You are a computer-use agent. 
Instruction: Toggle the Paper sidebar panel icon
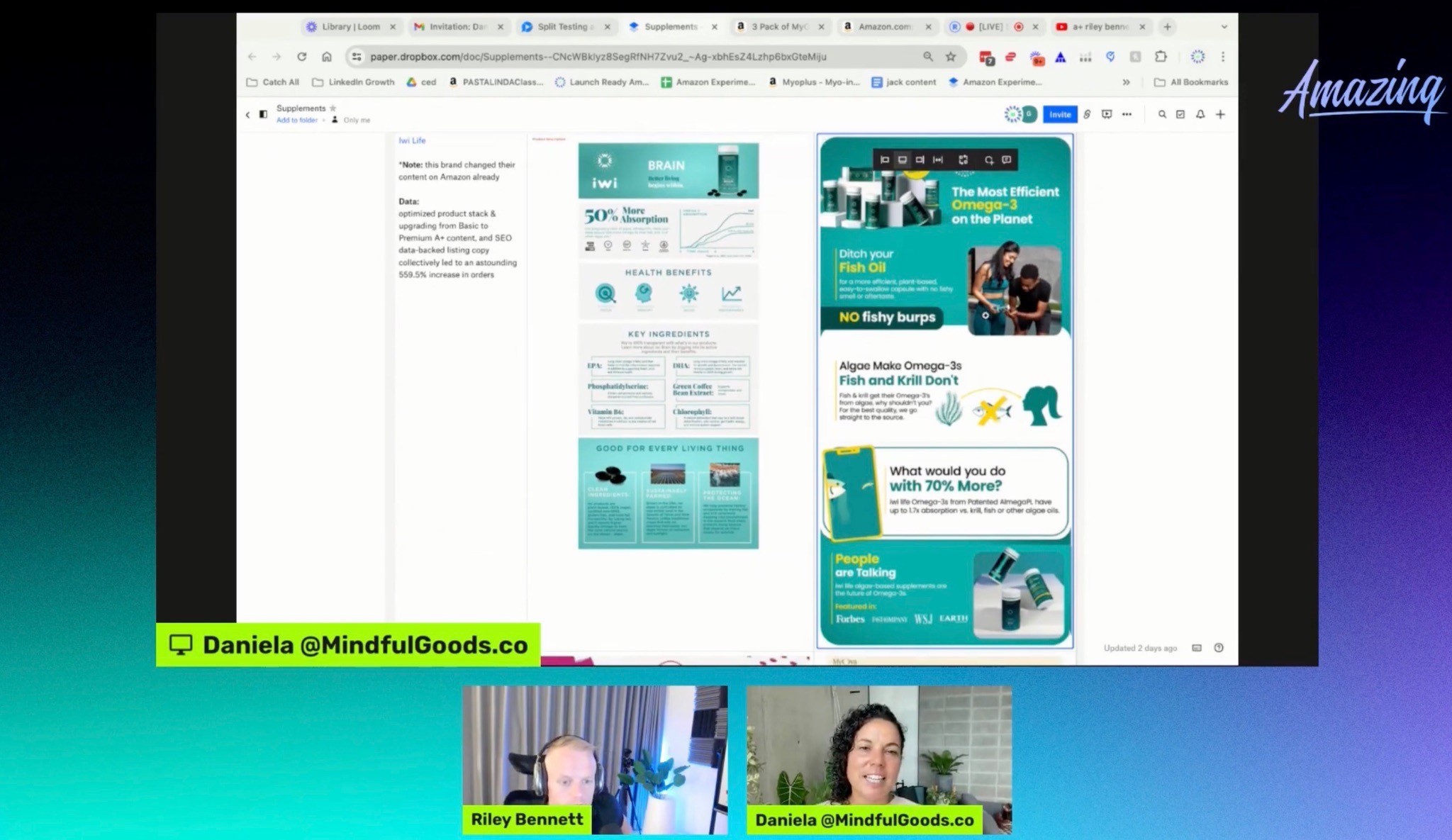pos(263,114)
